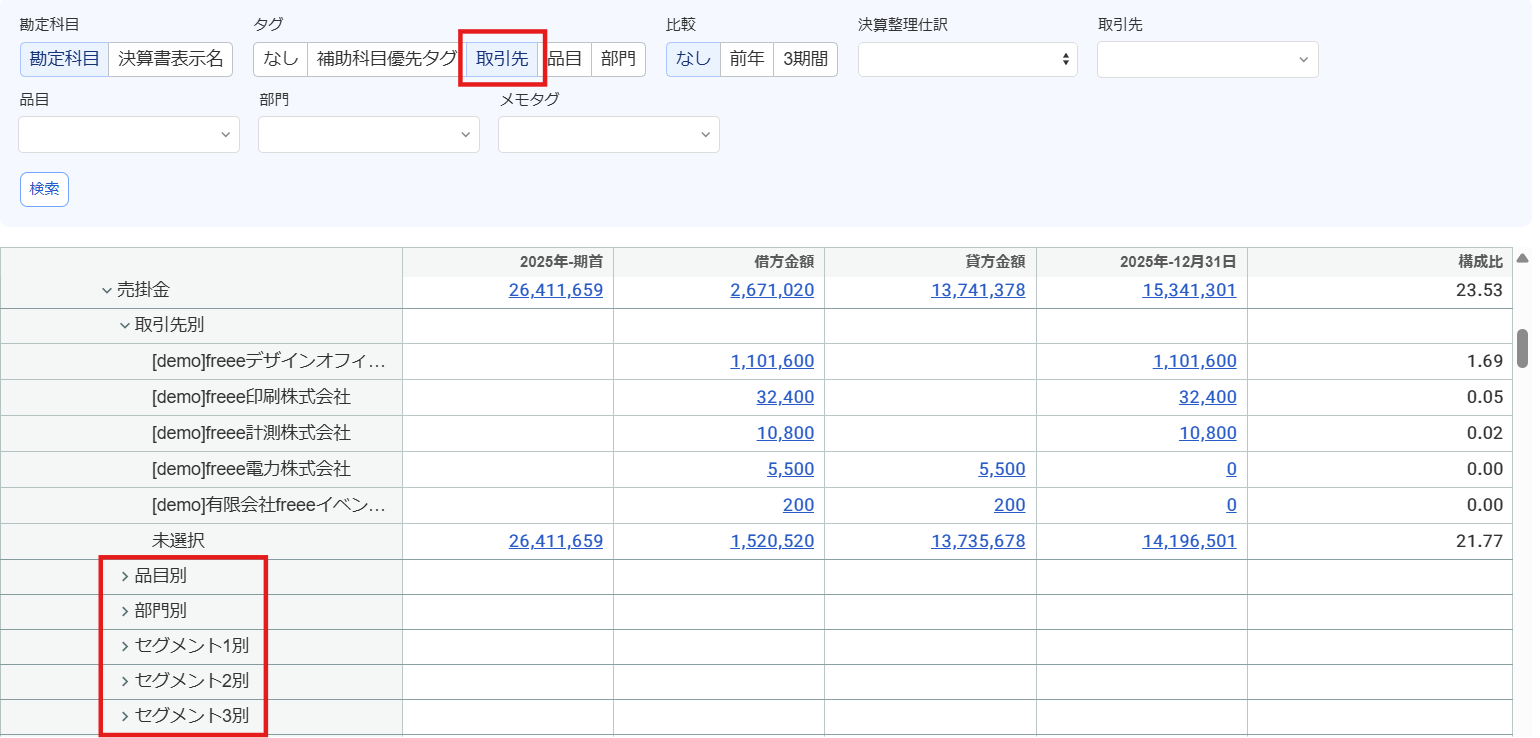This screenshot has width=1540, height=738.
Task: Open the 売掛金 closing balance 15,341,301 link
Action: pyautogui.click(x=1189, y=290)
